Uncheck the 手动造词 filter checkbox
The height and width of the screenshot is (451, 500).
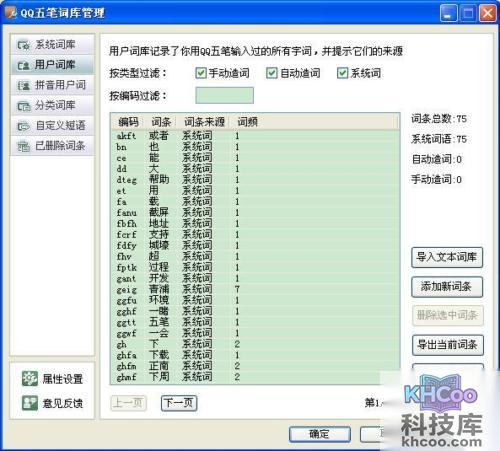tap(201, 73)
